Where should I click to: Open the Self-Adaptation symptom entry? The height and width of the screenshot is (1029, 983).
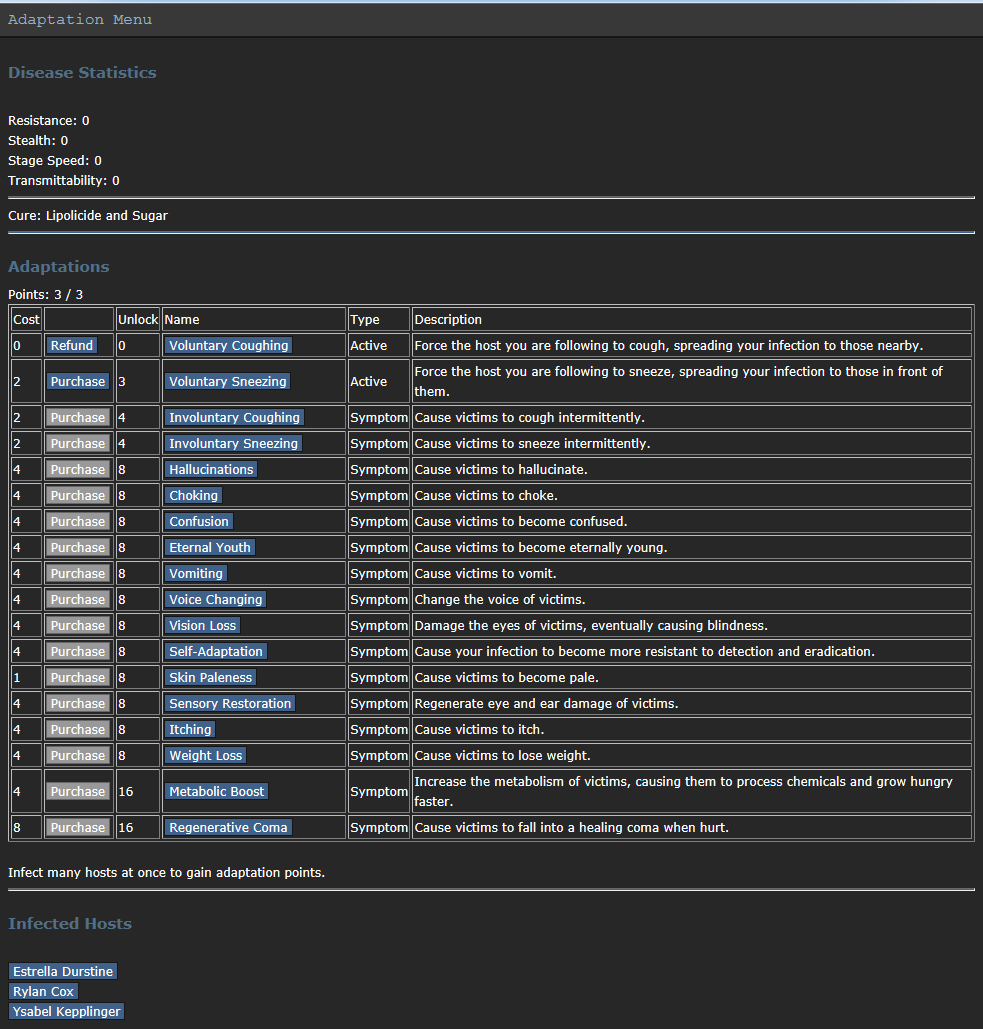(x=215, y=652)
